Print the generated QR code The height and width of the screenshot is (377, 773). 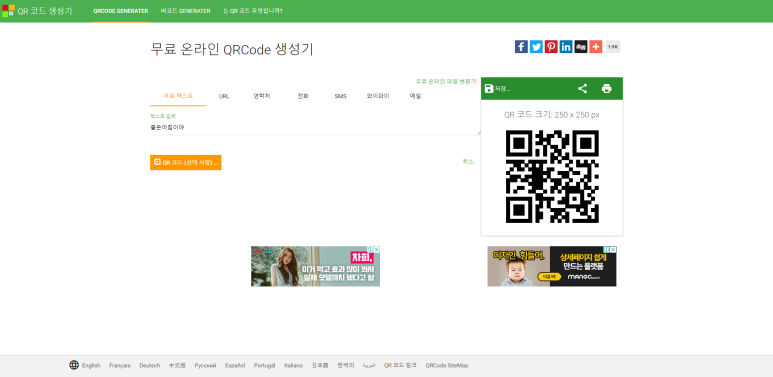(x=606, y=89)
